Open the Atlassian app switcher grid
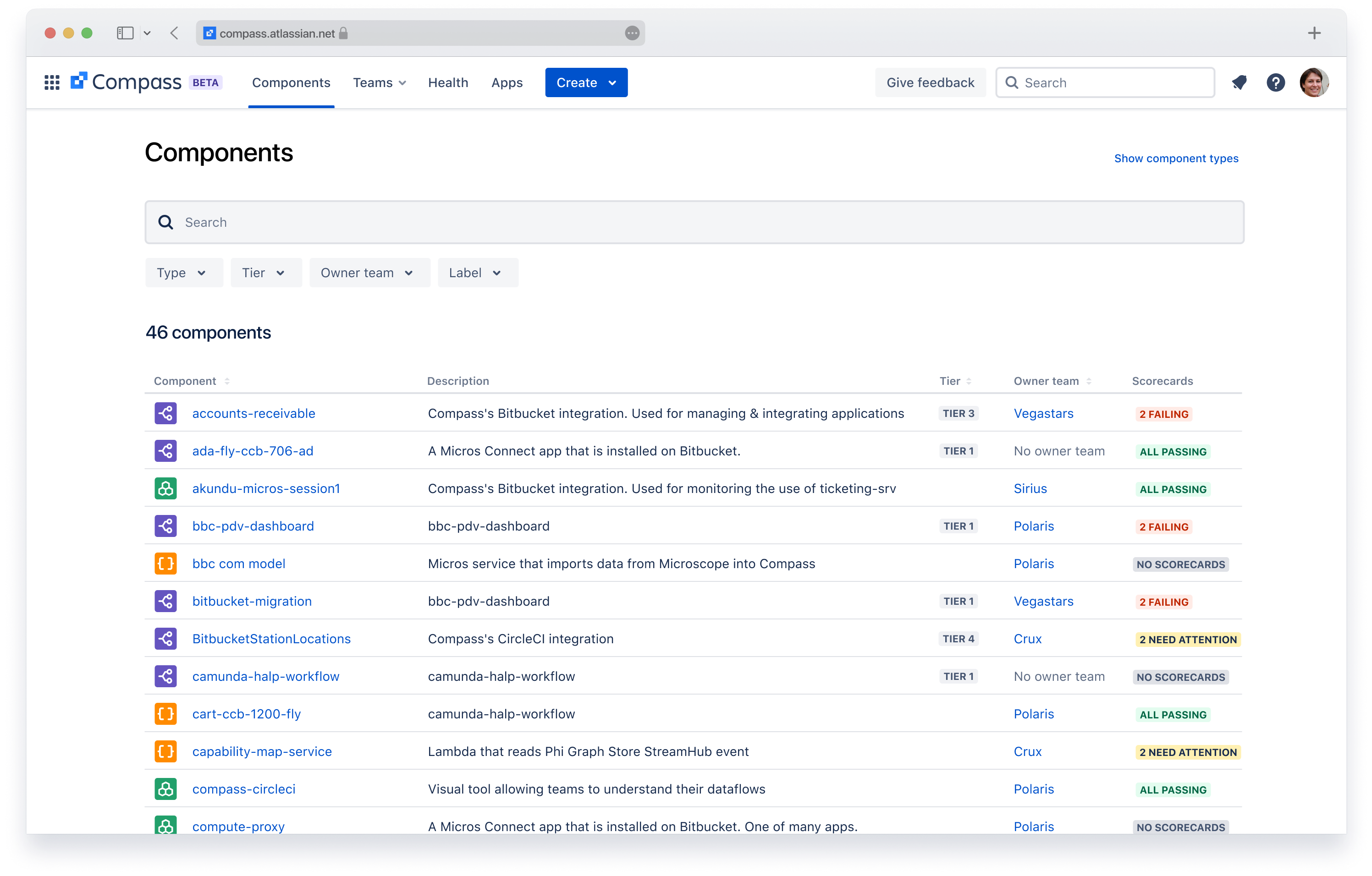1372x876 pixels. [51, 82]
